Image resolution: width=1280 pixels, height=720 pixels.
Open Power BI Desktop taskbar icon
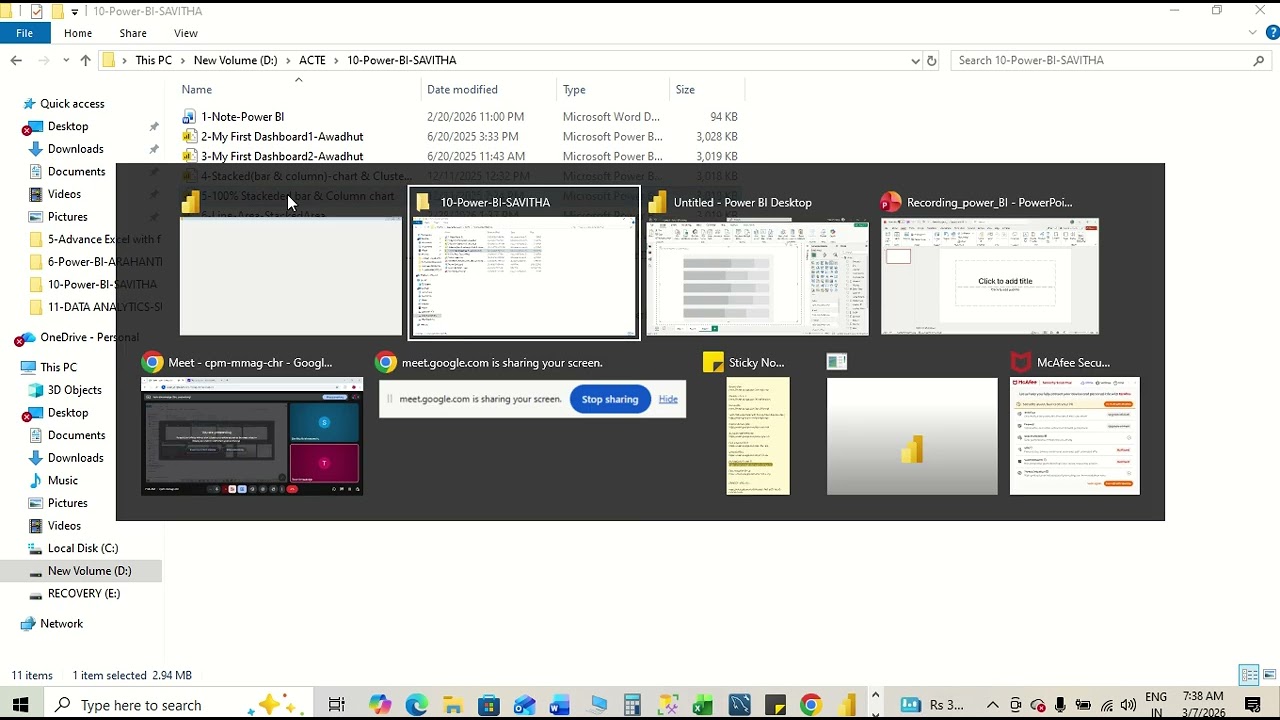[x=847, y=705]
